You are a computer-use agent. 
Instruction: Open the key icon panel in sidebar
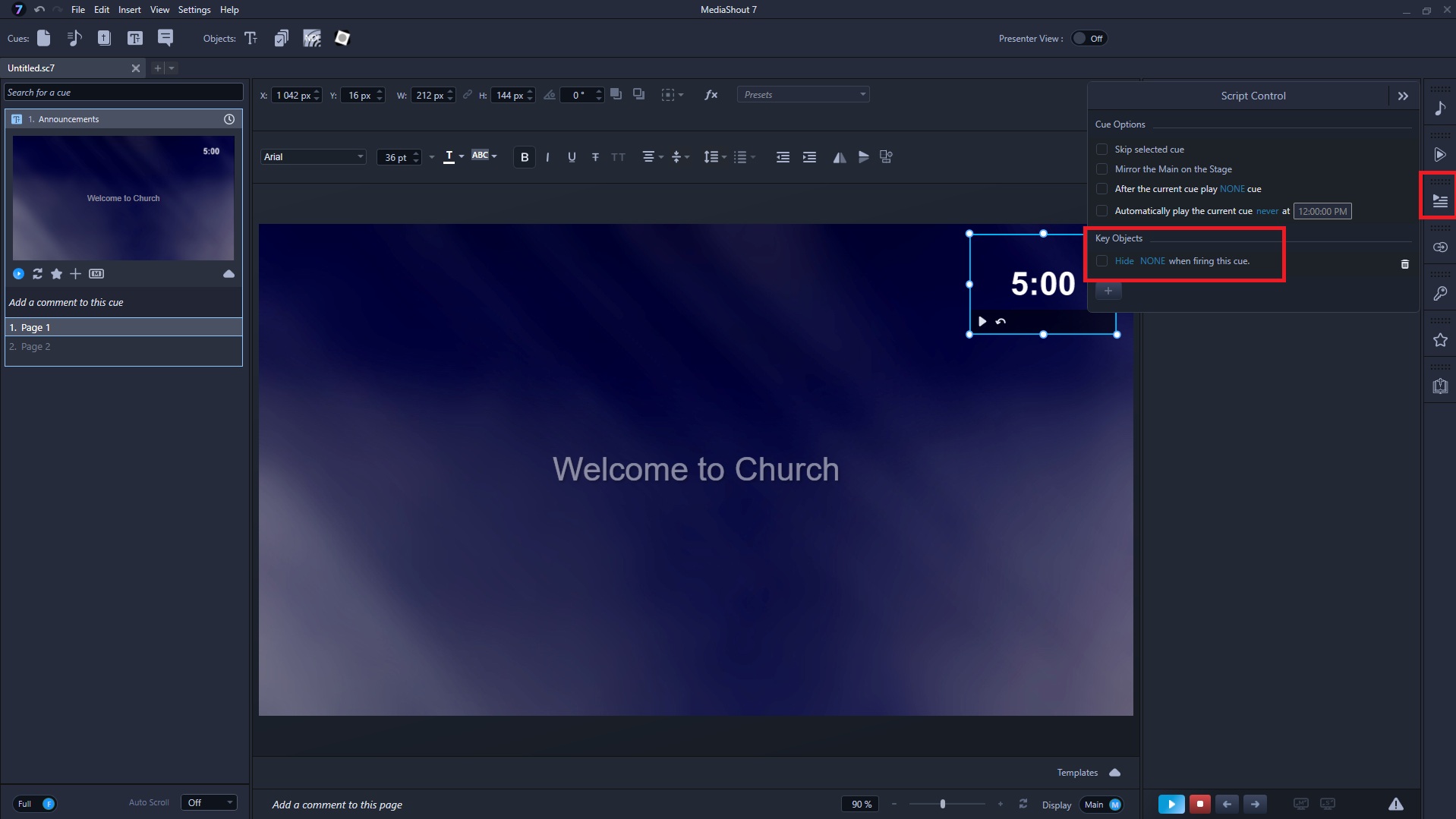pos(1439,294)
